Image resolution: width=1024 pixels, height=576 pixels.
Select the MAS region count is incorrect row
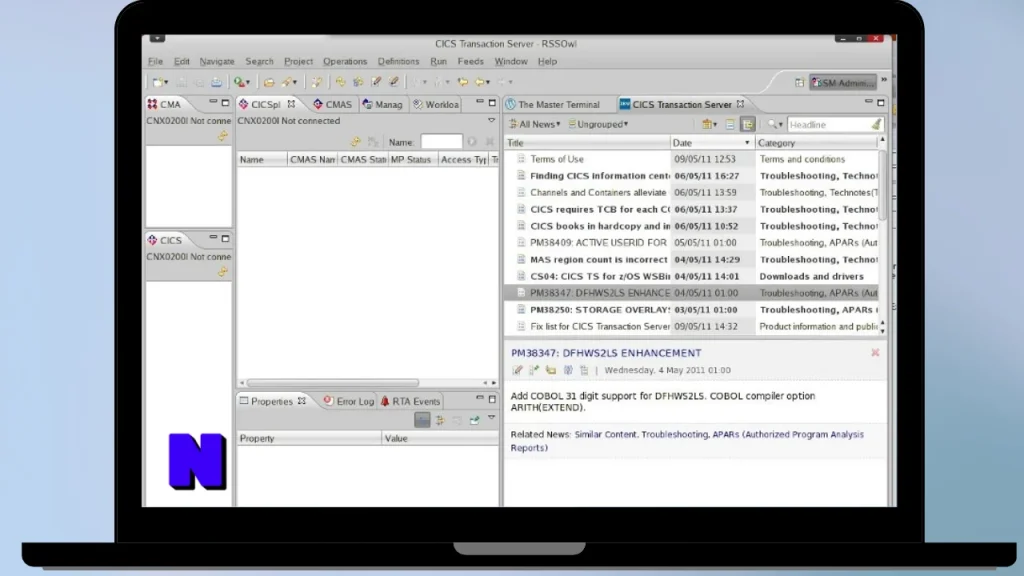point(692,259)
